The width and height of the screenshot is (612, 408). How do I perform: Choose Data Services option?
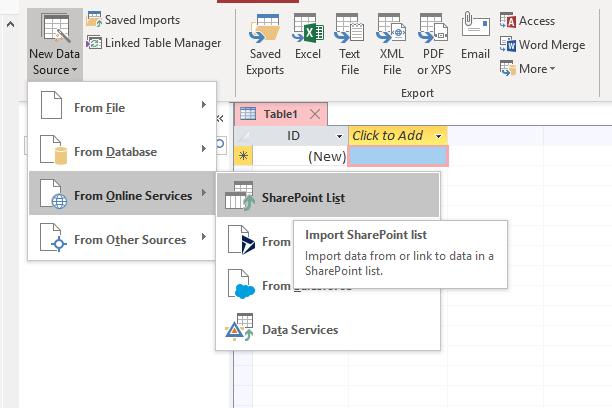tap(328, 328)
